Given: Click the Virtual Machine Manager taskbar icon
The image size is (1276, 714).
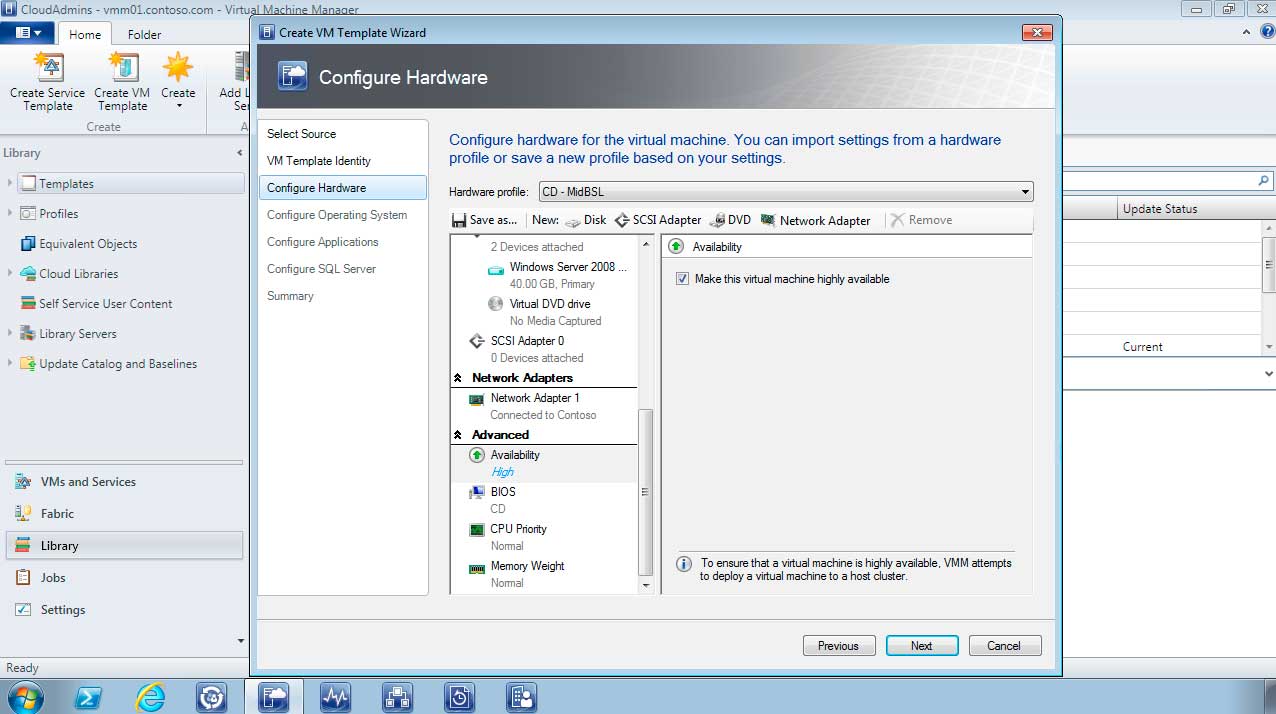Looking at the screenshot, I should tap(273, 697).
